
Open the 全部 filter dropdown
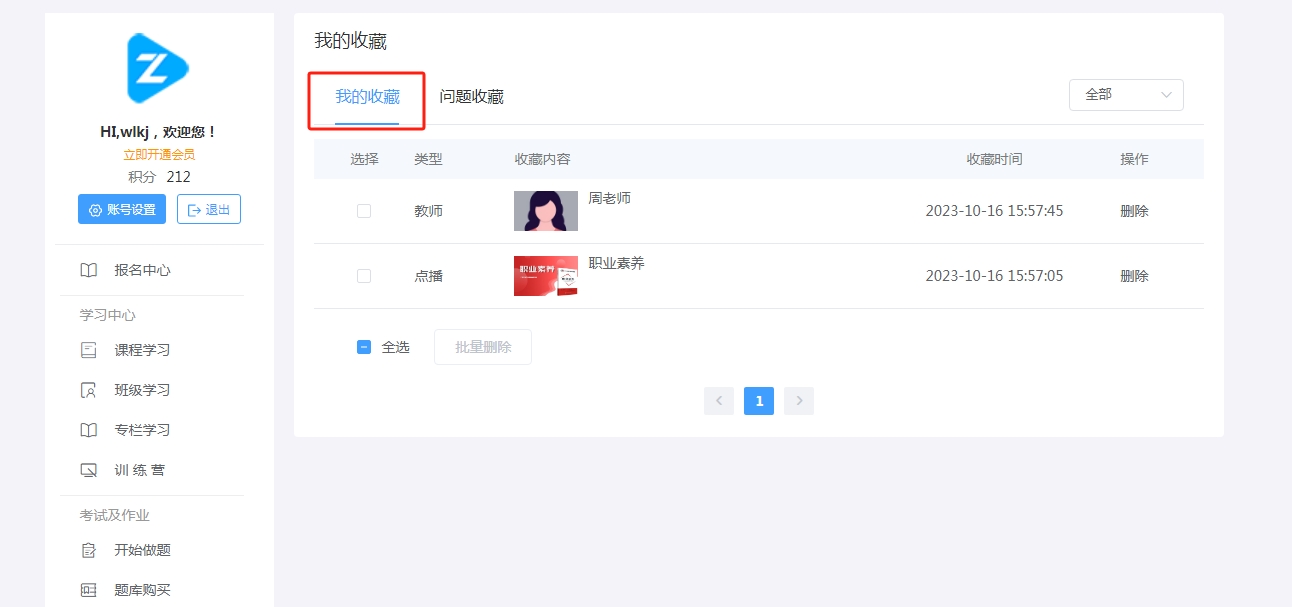(1126, 94)
